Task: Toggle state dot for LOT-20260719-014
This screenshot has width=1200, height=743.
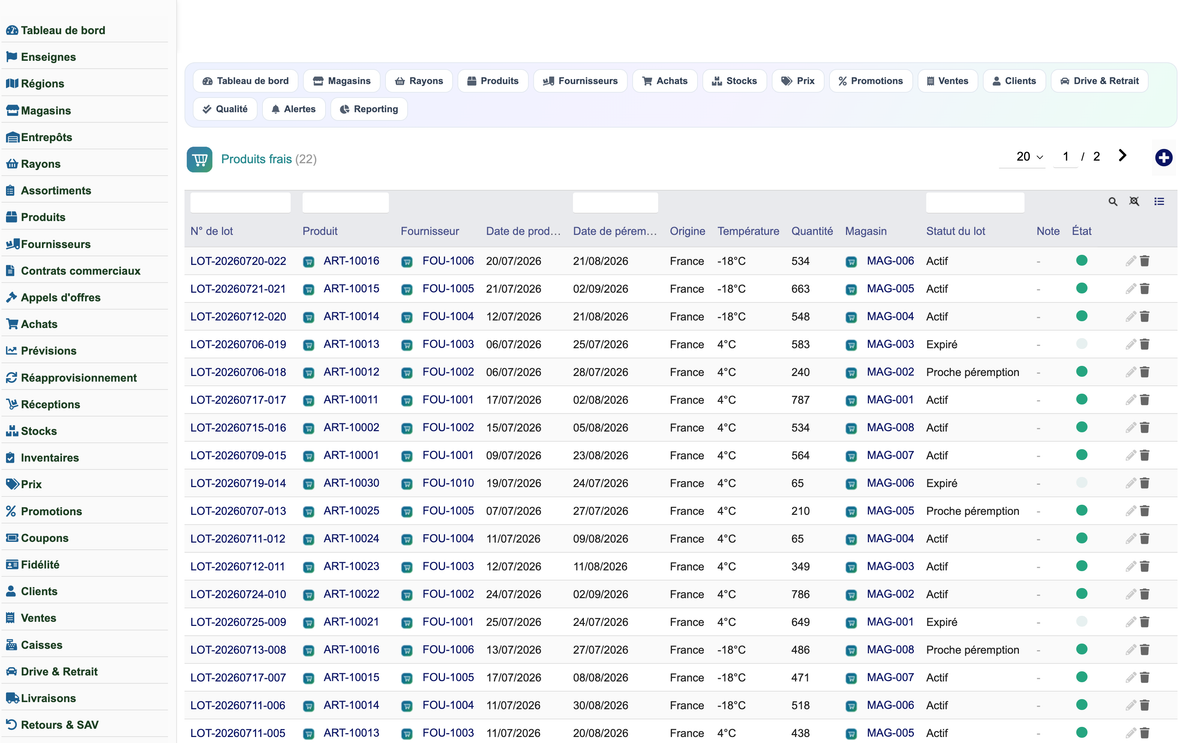Action: point(1081,483)
